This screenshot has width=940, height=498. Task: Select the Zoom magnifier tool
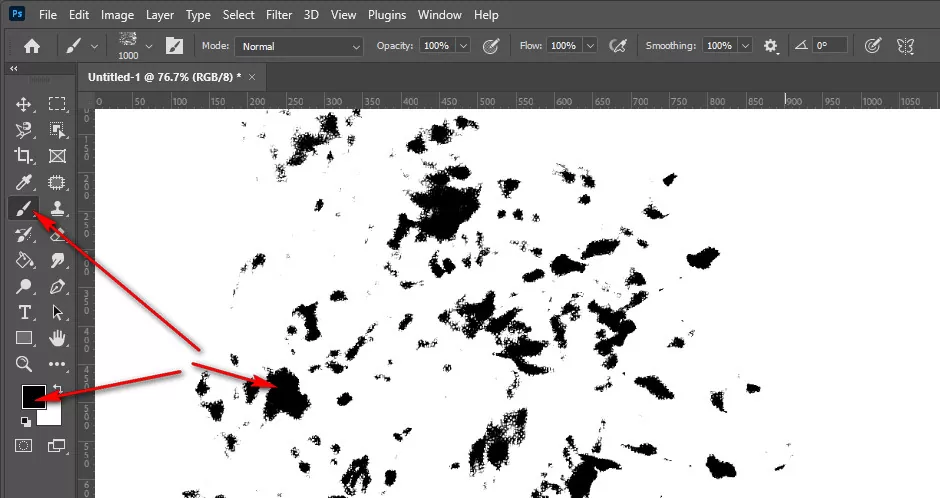coord(23,364)
